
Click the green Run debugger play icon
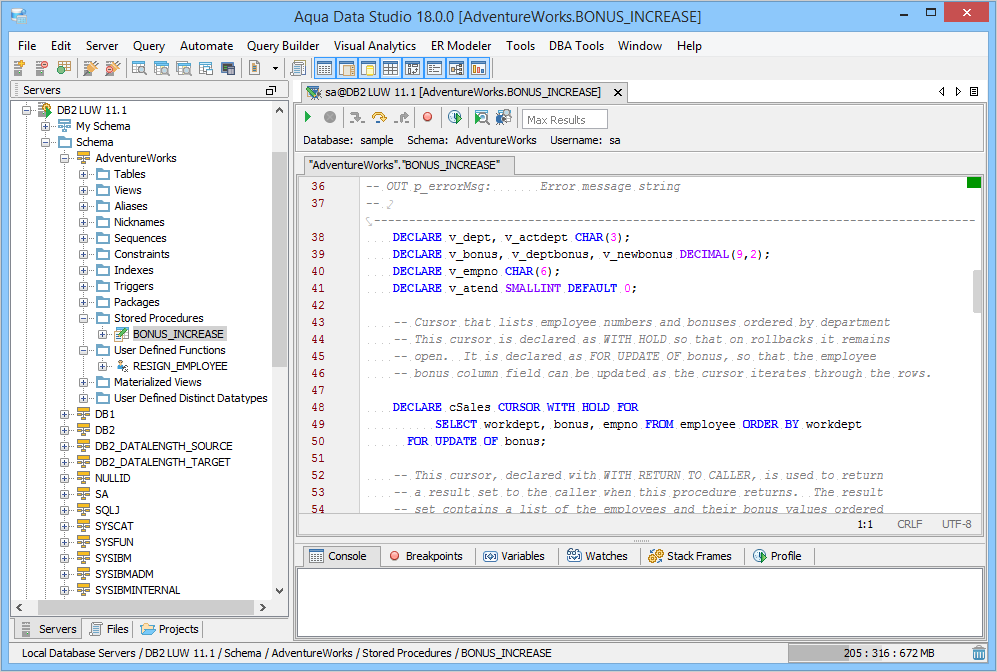[309, 118]
